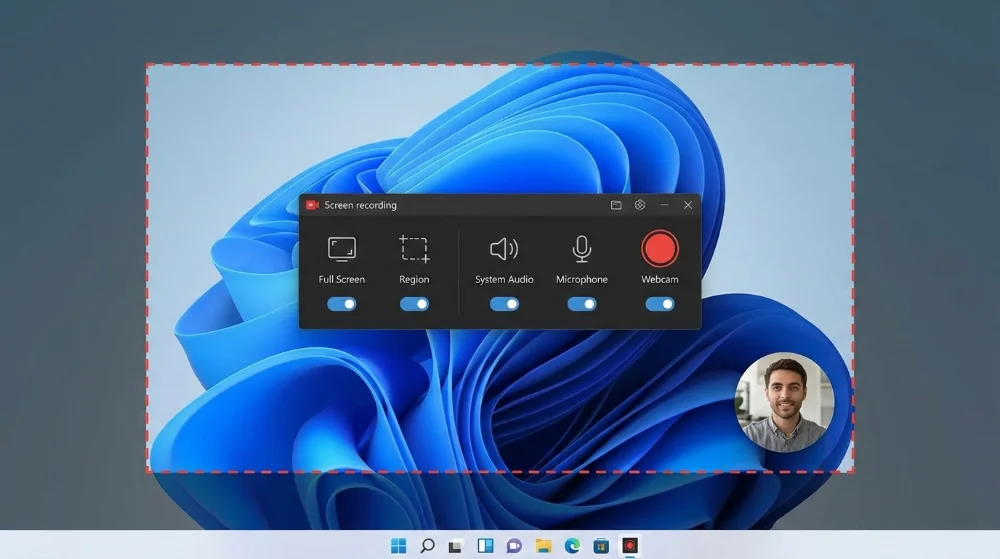The width and height of the screenshot is (1000, 559).
Task: Open File Explorer from the taskbar
Action: click(x=543, y=545)
